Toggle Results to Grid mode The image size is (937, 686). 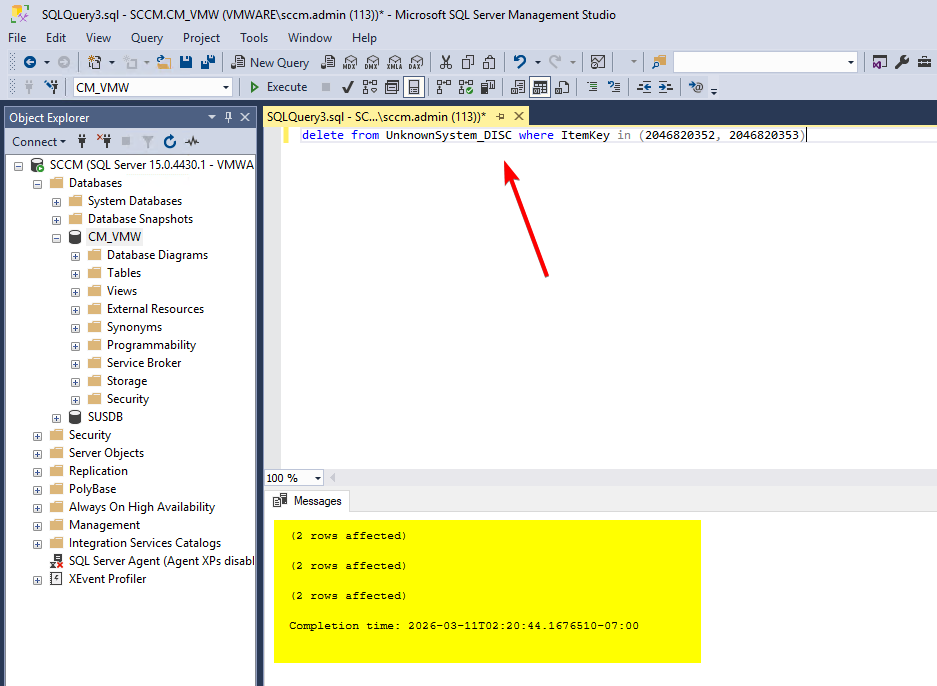(540, 87)
